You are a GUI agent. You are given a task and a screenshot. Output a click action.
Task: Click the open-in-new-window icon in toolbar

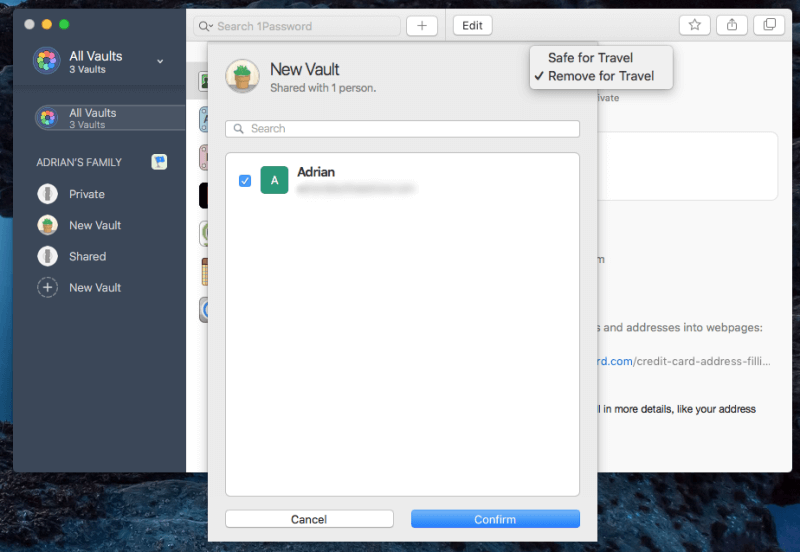pyautogui.click(x=769, y=25)
